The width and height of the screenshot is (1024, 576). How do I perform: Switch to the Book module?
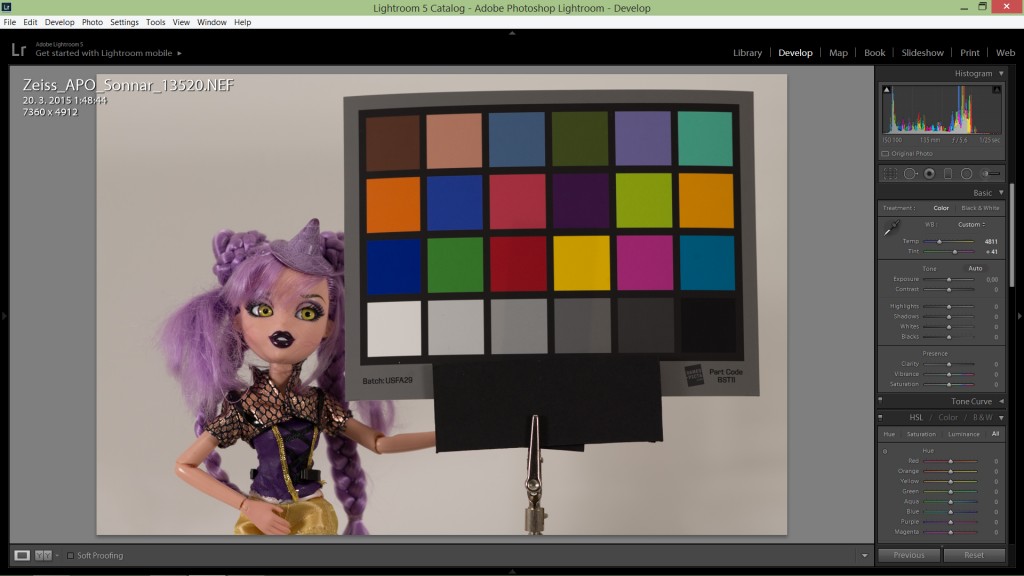click(874, 53)
